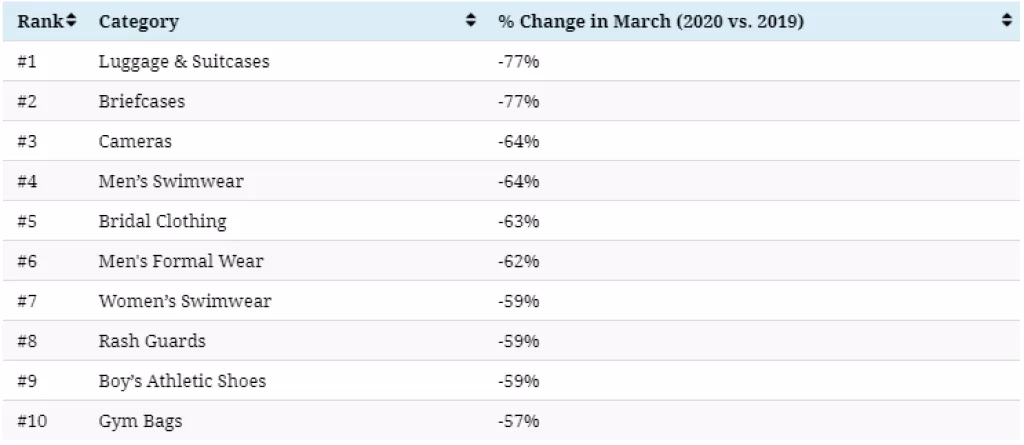Click the Women's Swimwear category
The height and width of the screenshot is (445, 1024).
tap(185, 302)
